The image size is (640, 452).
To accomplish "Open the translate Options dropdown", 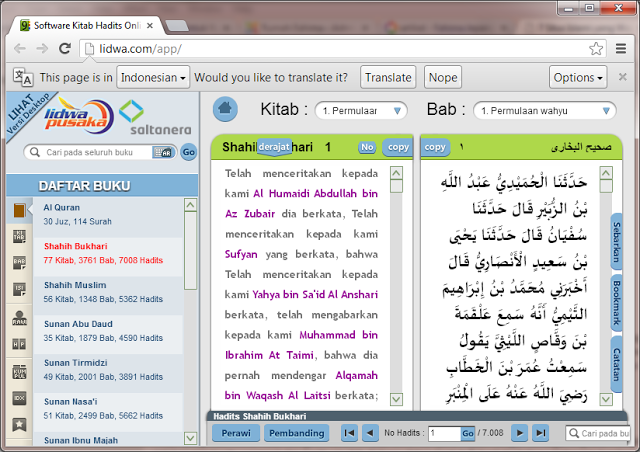I will pos(578,77).
